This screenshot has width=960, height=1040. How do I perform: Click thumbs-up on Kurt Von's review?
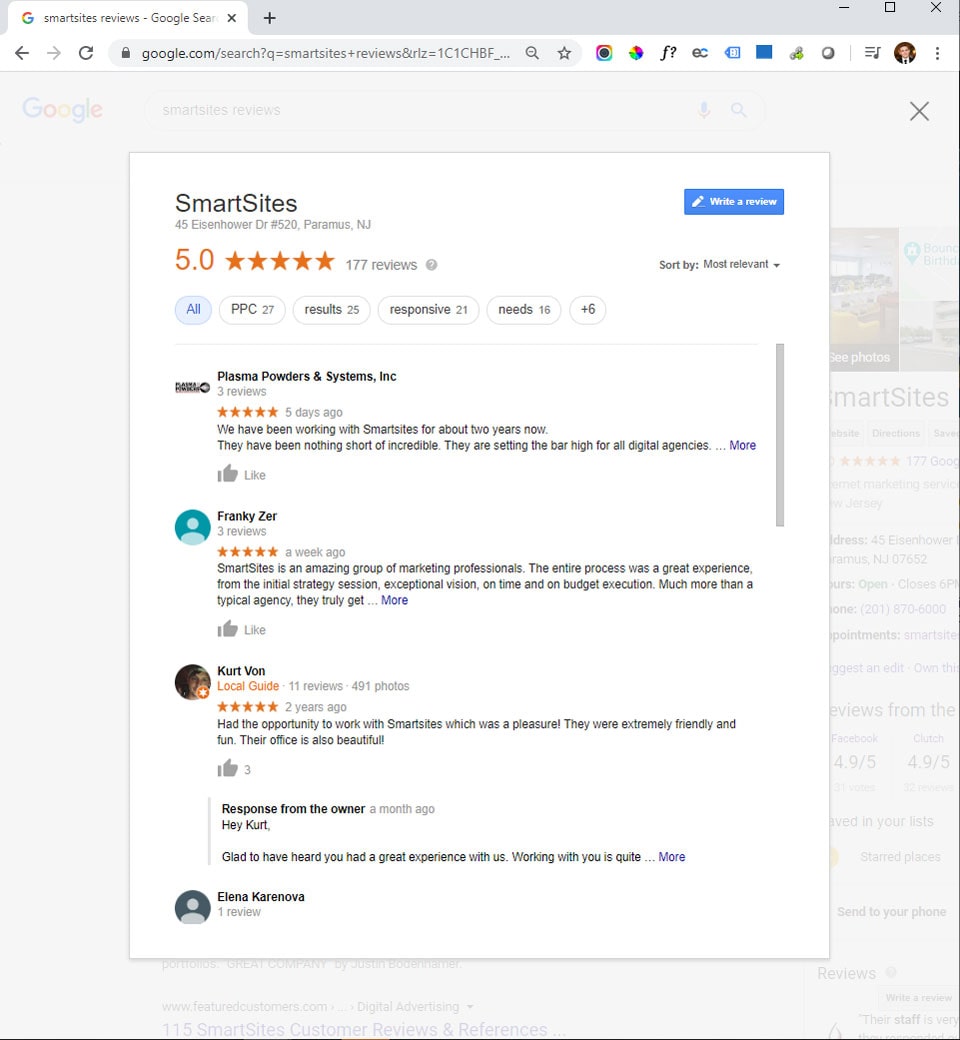pos(228,768)
